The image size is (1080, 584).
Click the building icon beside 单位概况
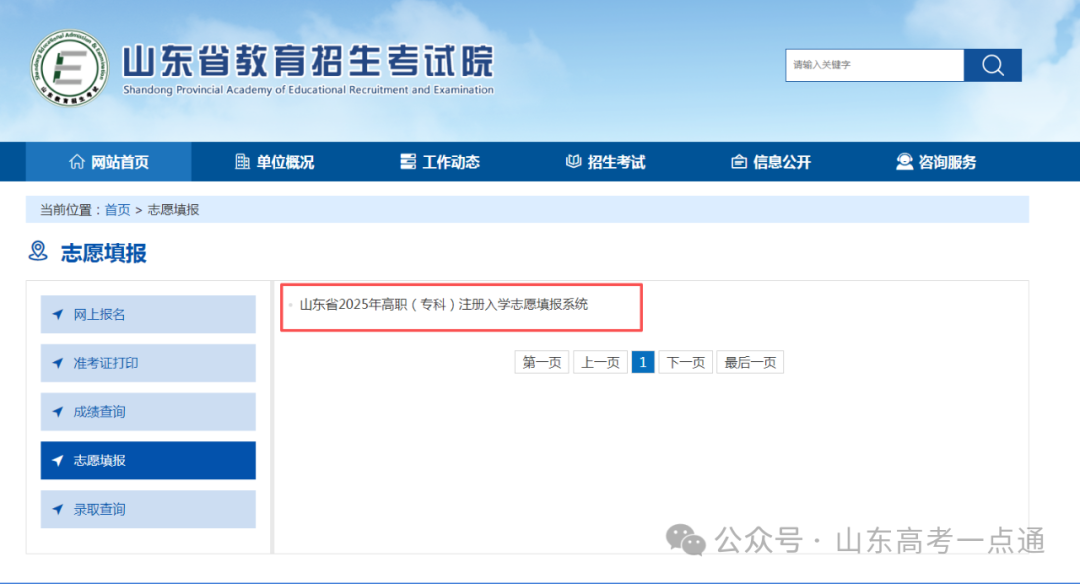point(242,162)
